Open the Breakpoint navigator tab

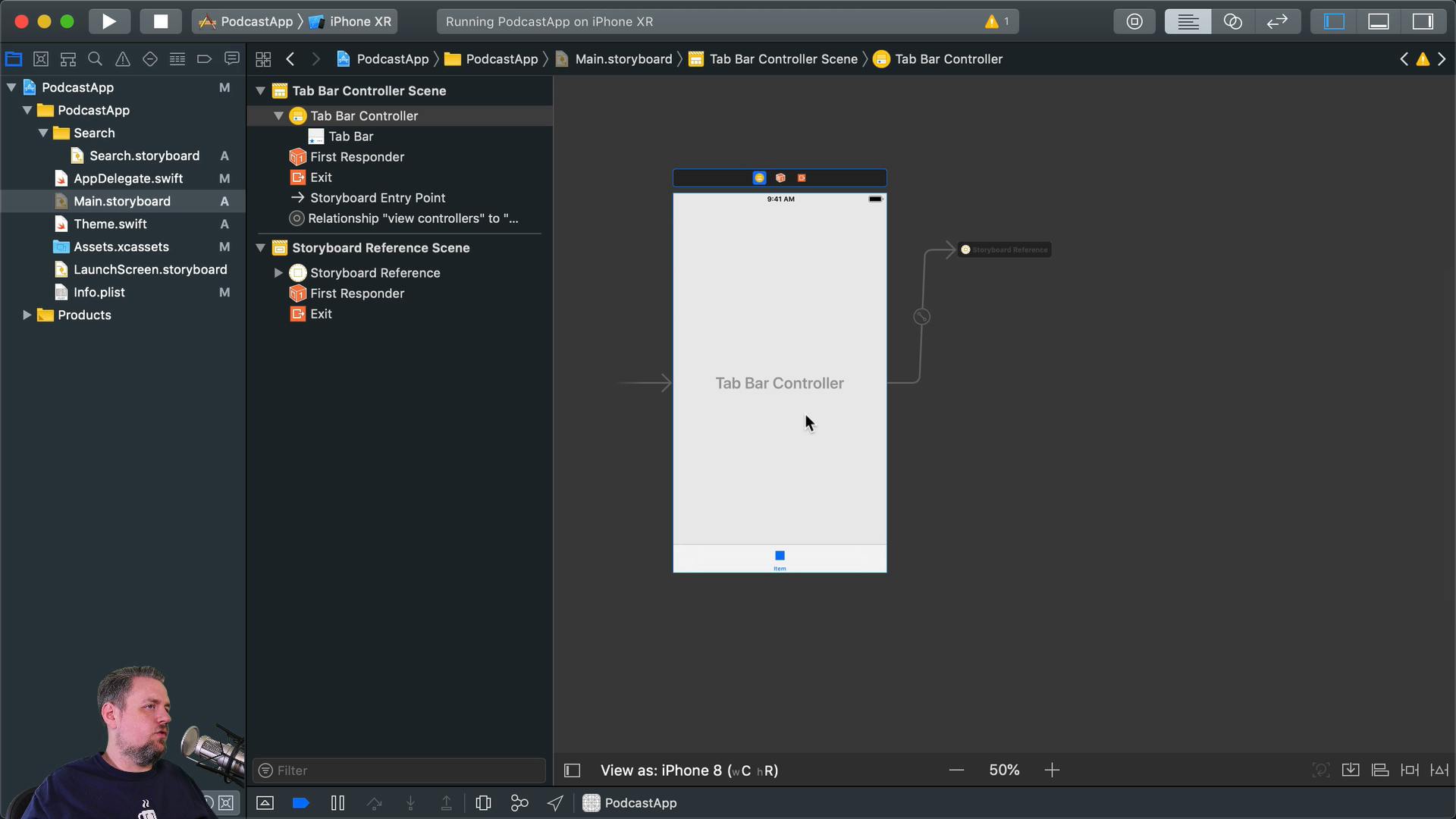(205, 59)
